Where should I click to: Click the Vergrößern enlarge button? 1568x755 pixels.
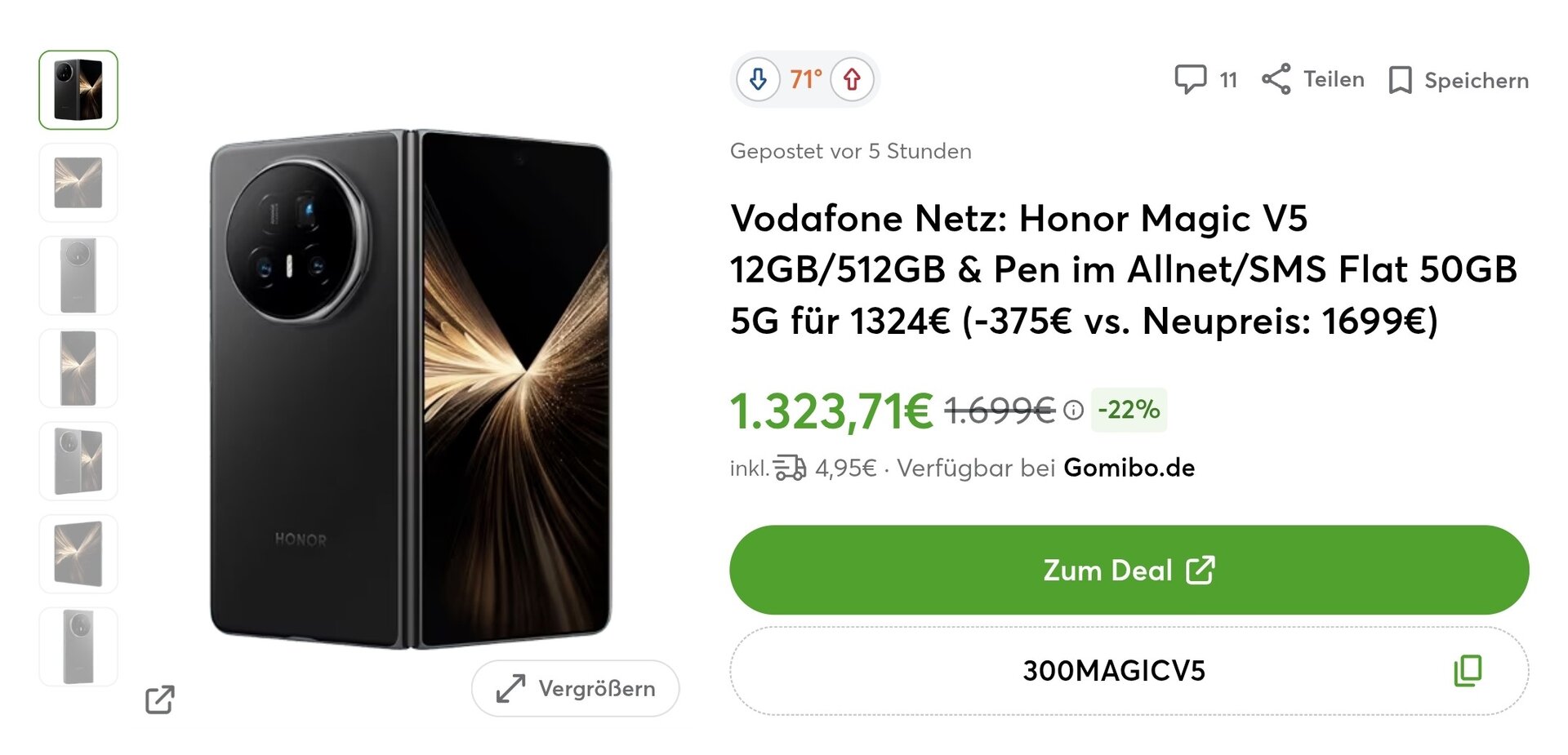[x=575, y=688]
